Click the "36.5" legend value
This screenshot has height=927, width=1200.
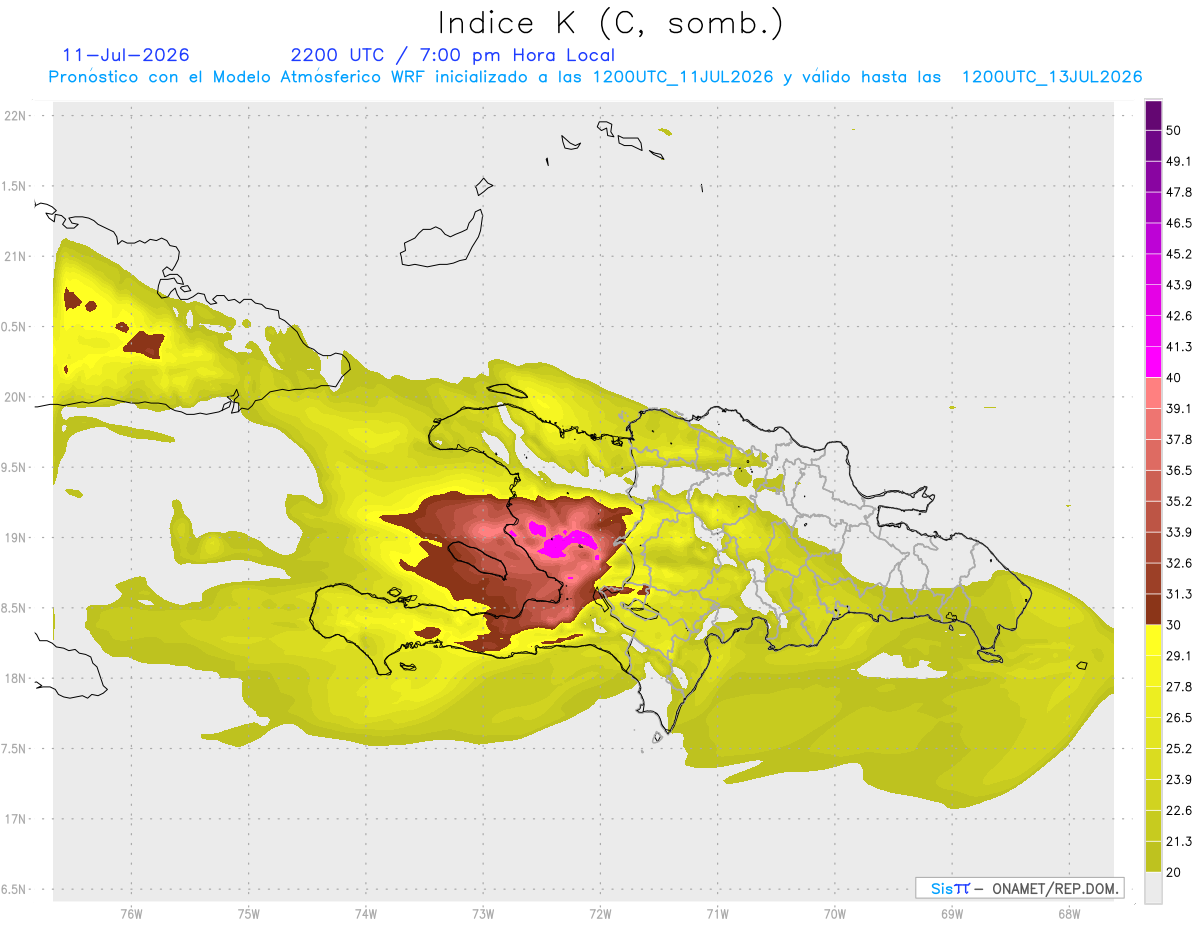[x=1179, y=470]
